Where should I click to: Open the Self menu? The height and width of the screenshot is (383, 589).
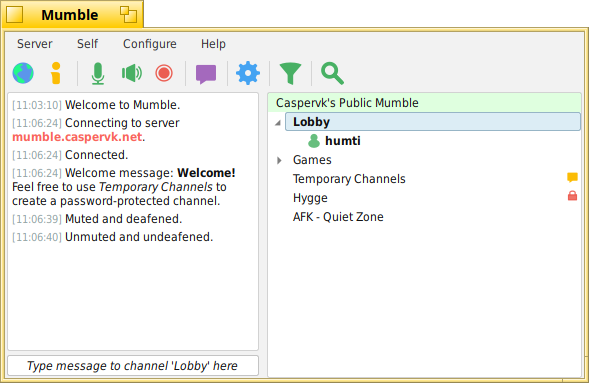[x=88, y=44]
